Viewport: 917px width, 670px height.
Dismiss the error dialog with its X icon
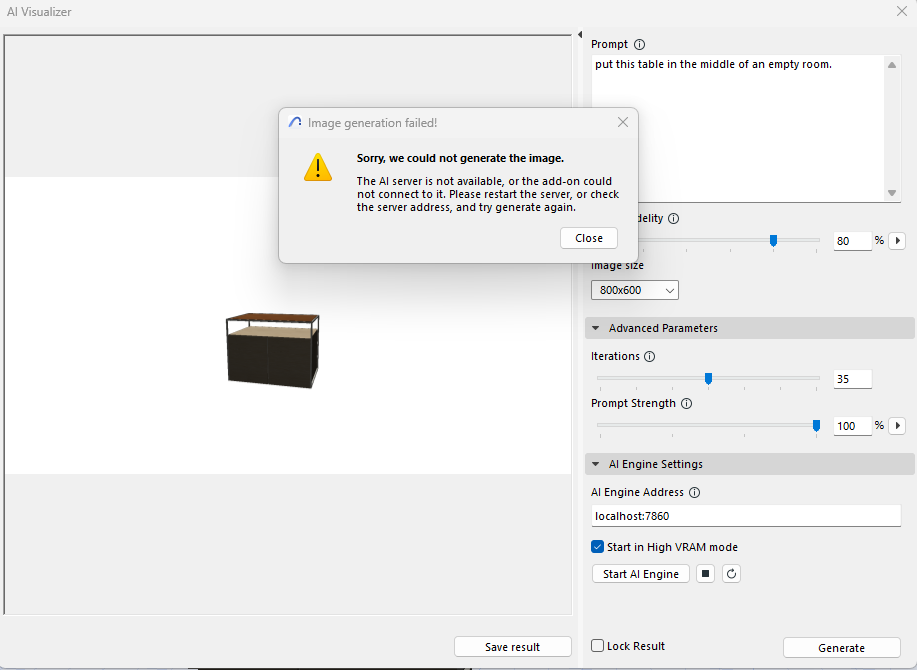[x=623, y=123]
